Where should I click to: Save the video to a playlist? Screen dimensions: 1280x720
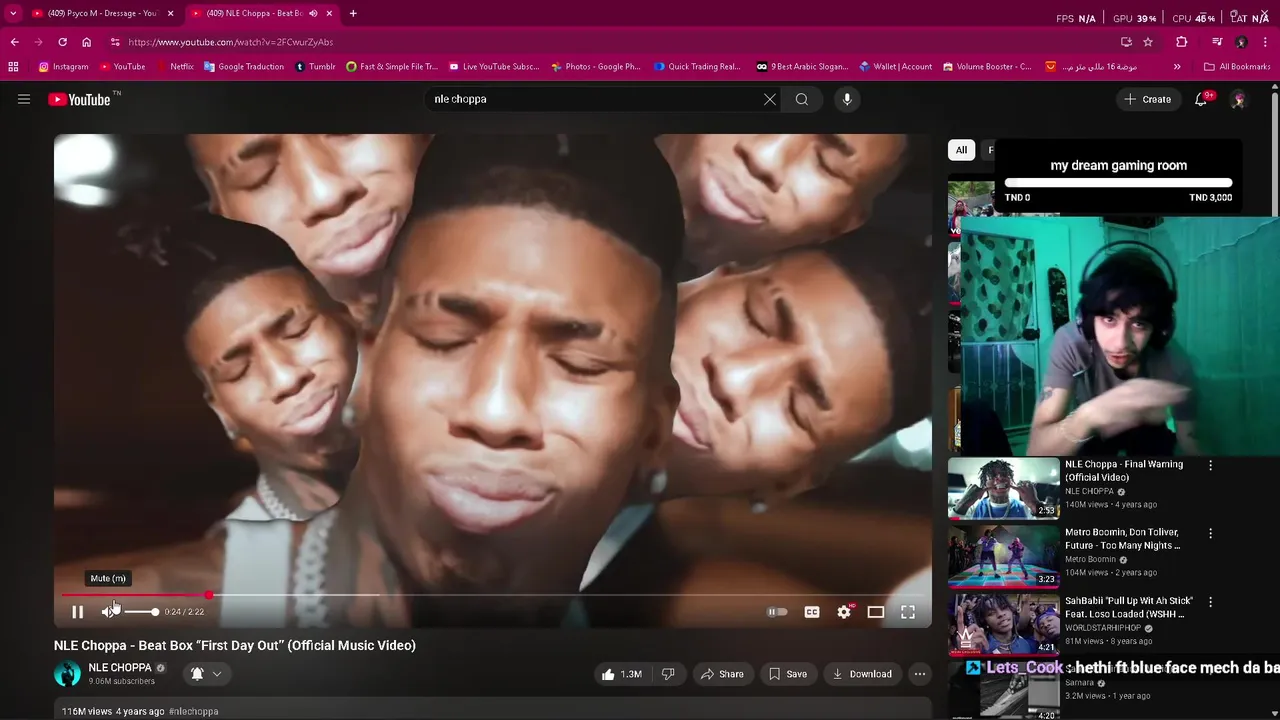click(x=787, y=674)
